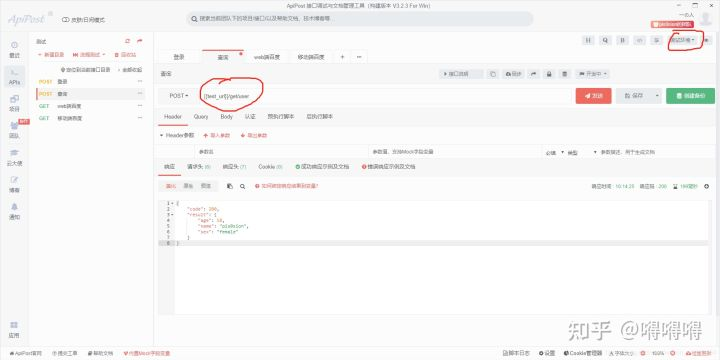Open the Query parameters tab
This screenshot has width=720, height=360.
[201, 117]
